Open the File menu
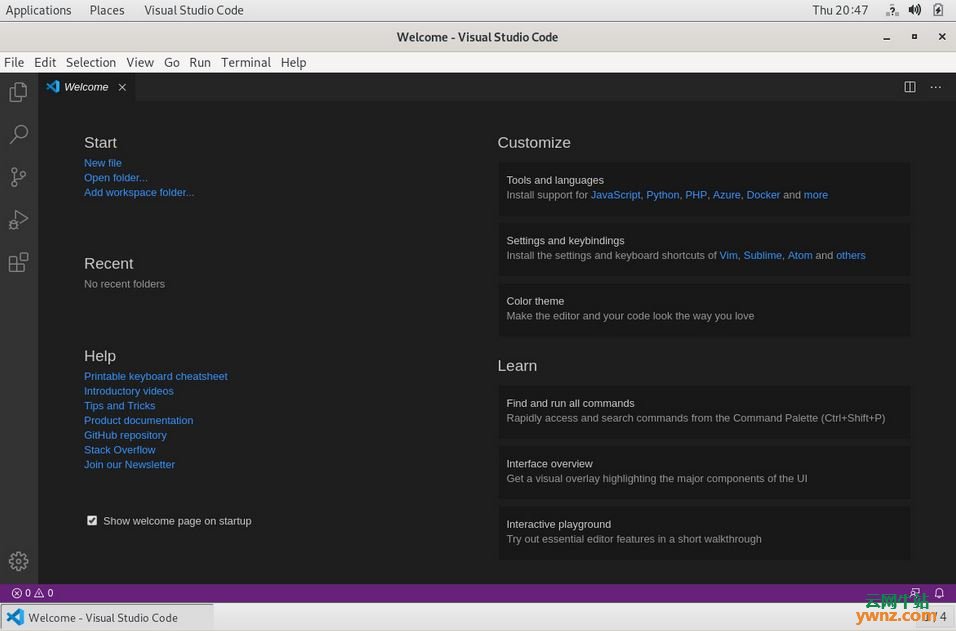Screen dimensions: 956x631 (14, 62)
